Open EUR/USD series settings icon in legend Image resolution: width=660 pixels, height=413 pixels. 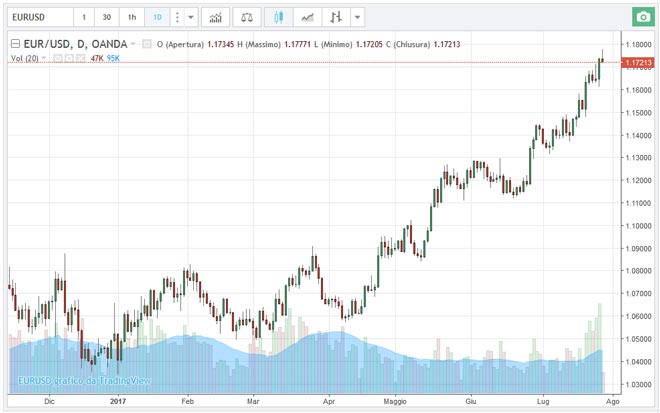pos(147,44)
